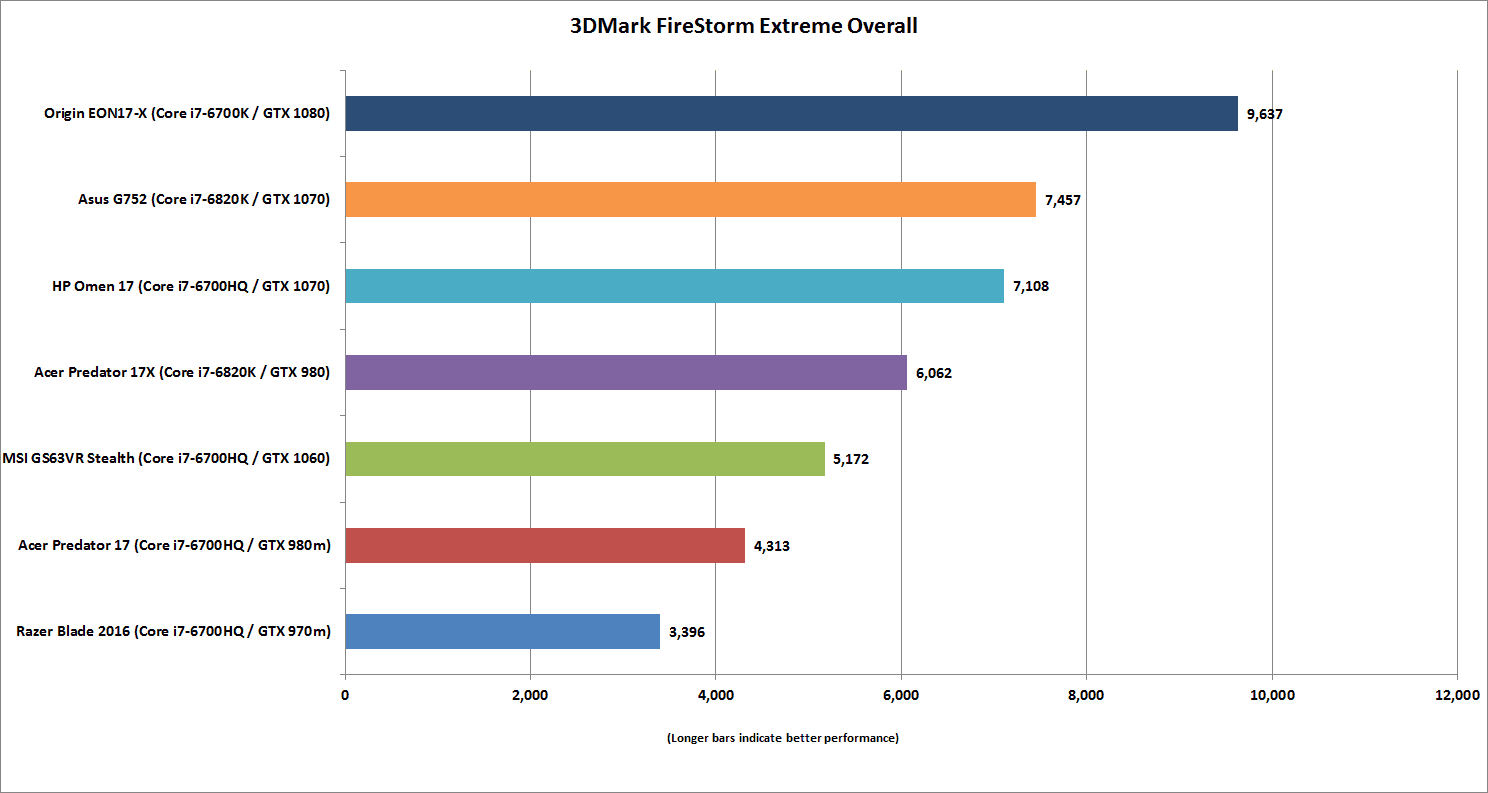Click the chart title 3DMark FireStorm Extreme Overall

(x=743, y=27)
